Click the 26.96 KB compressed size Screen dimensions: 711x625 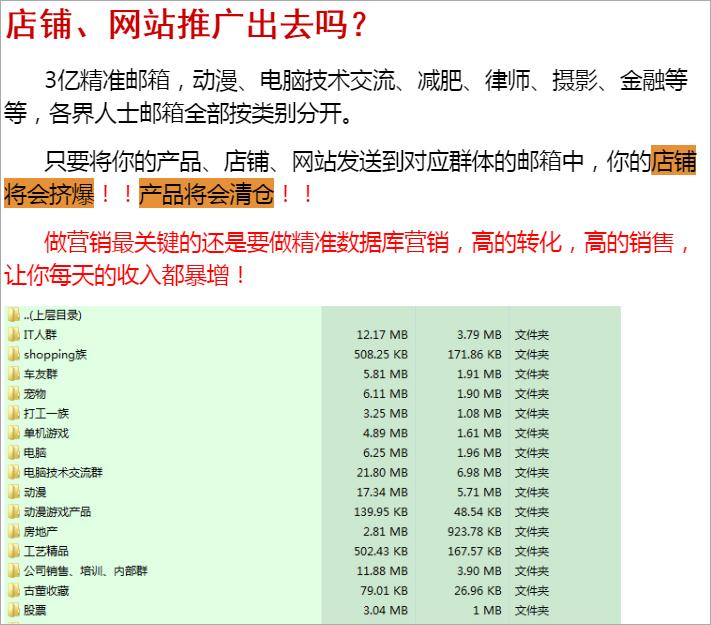(478, 591)
